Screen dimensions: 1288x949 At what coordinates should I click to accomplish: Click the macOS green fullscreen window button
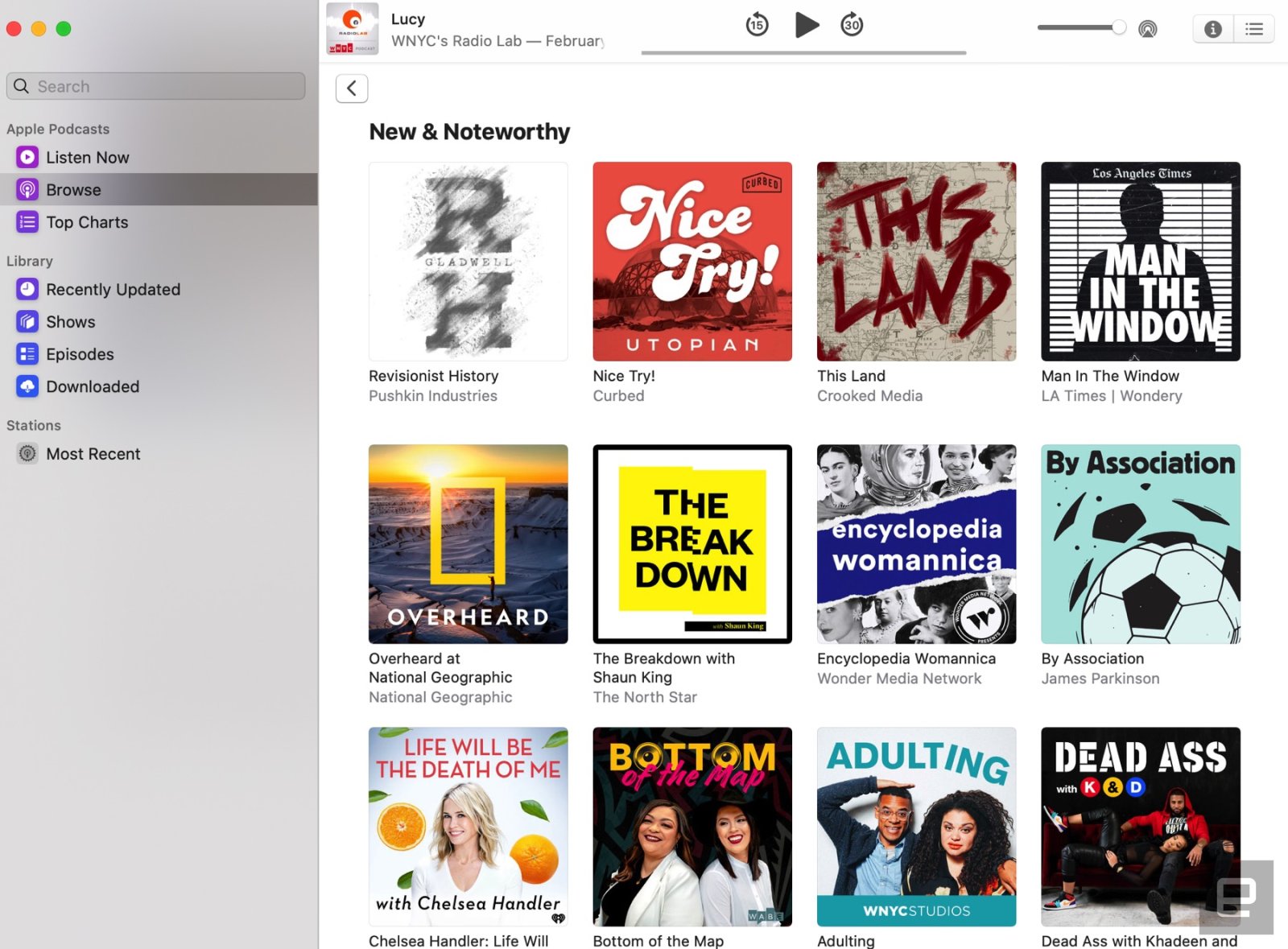[64, 29]
